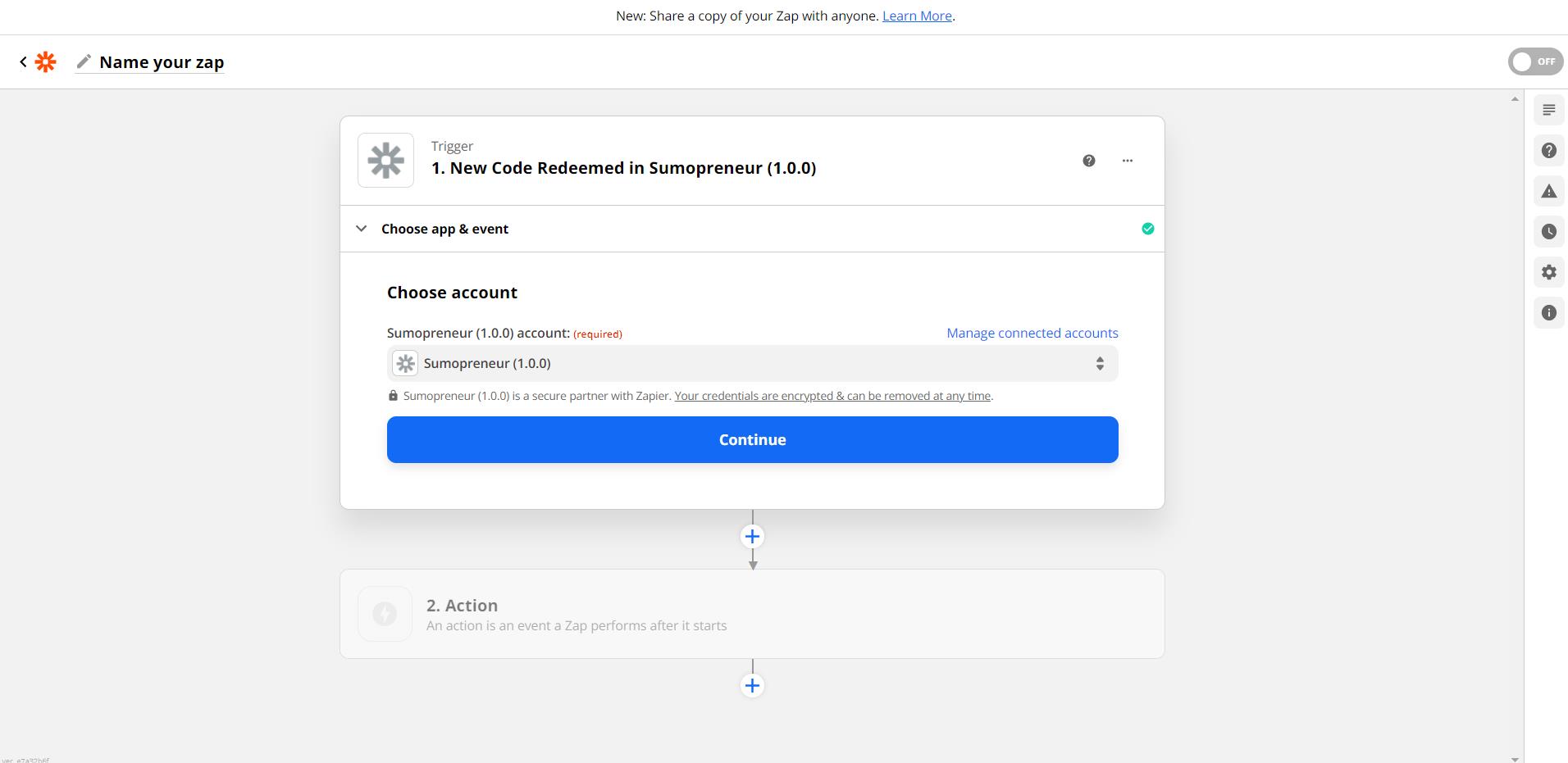Open the 'Learn More' link in banner
Image resolution: width=1568 pixels, height=763 pixels.
[917, 16]
